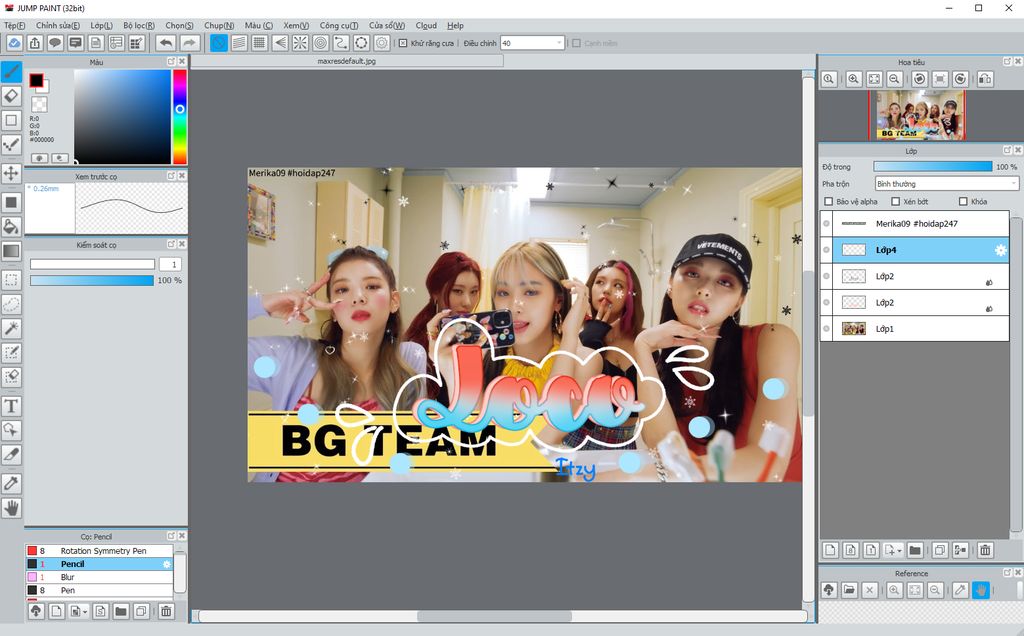1024x636 pixels.
Task: Click snap off icon highlighted in blue
Action: 219,43
